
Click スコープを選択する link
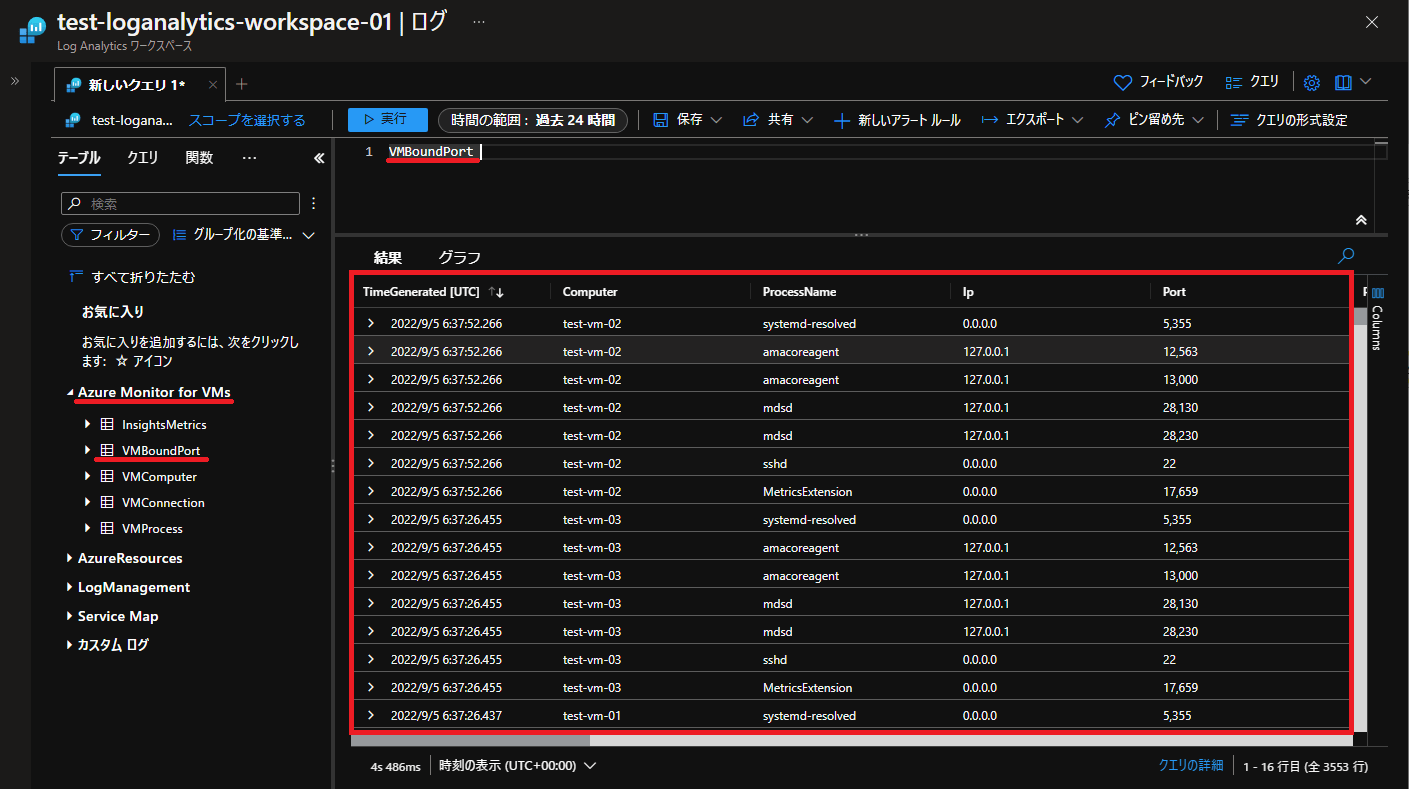[247, 120]
